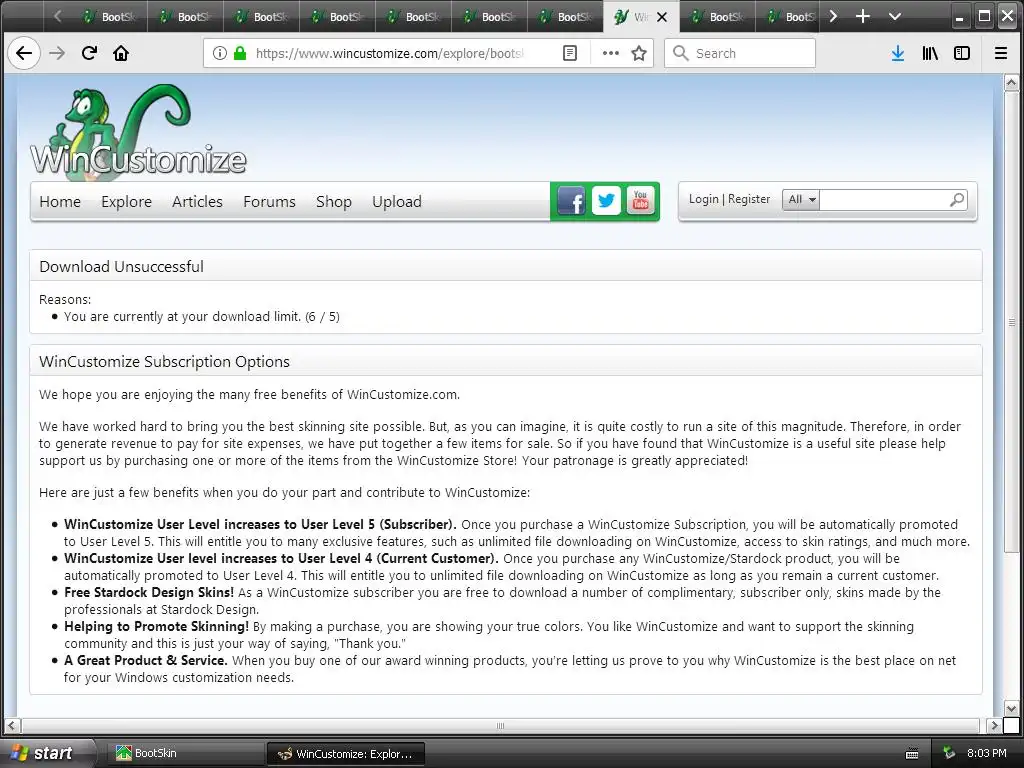Viewport: 1024px width, 768px height.
Task: Open the Articles navigation item
Action: click(197, 202)
